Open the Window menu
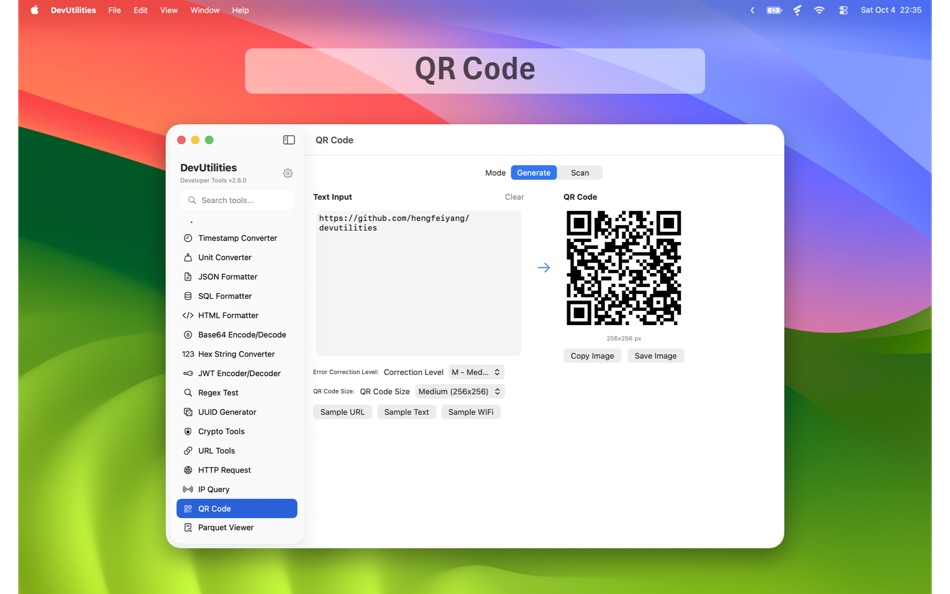950x594 pixels. (x=204, y=10)
